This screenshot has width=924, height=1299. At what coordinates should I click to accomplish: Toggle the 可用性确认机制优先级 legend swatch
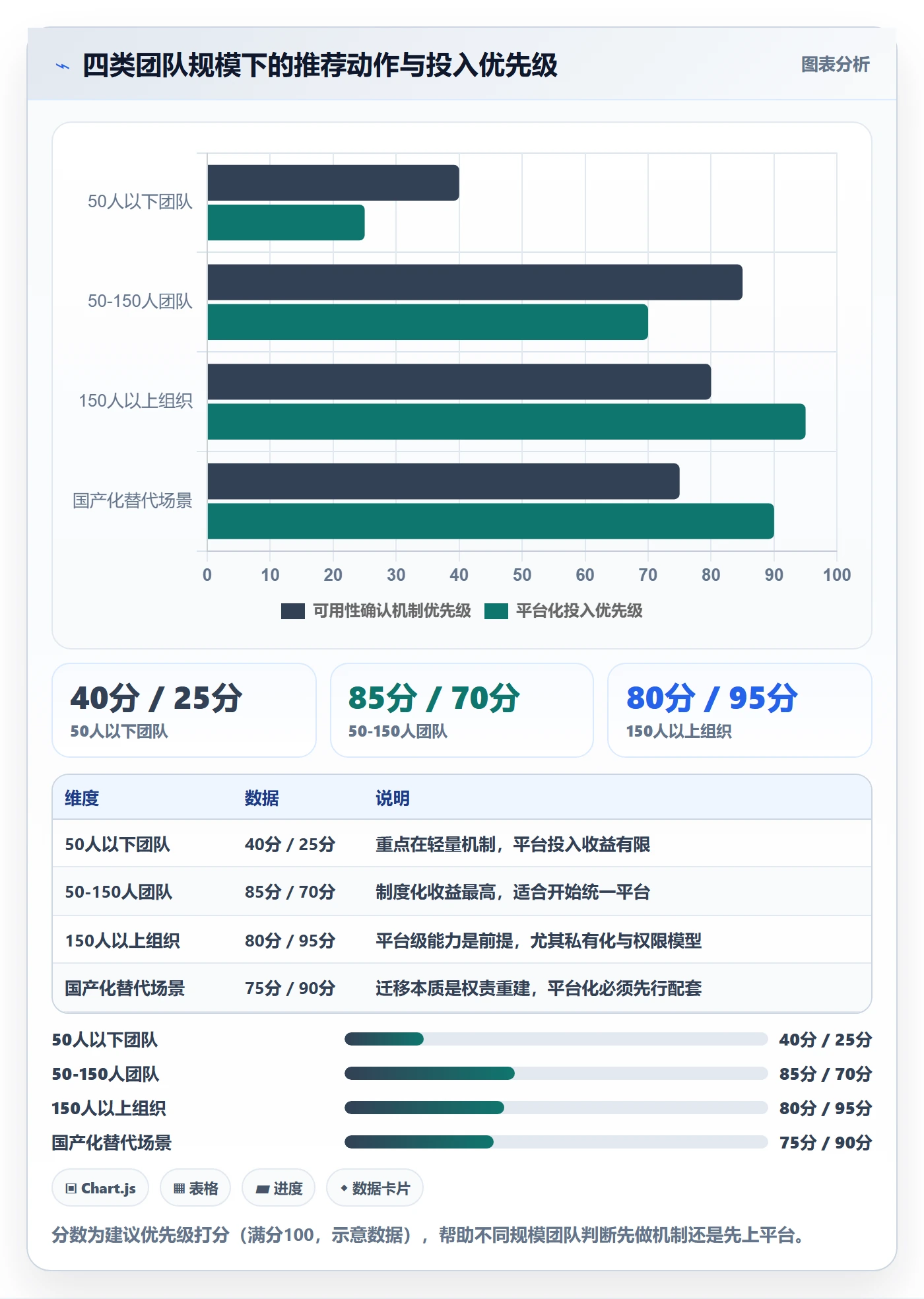(293, 611)
